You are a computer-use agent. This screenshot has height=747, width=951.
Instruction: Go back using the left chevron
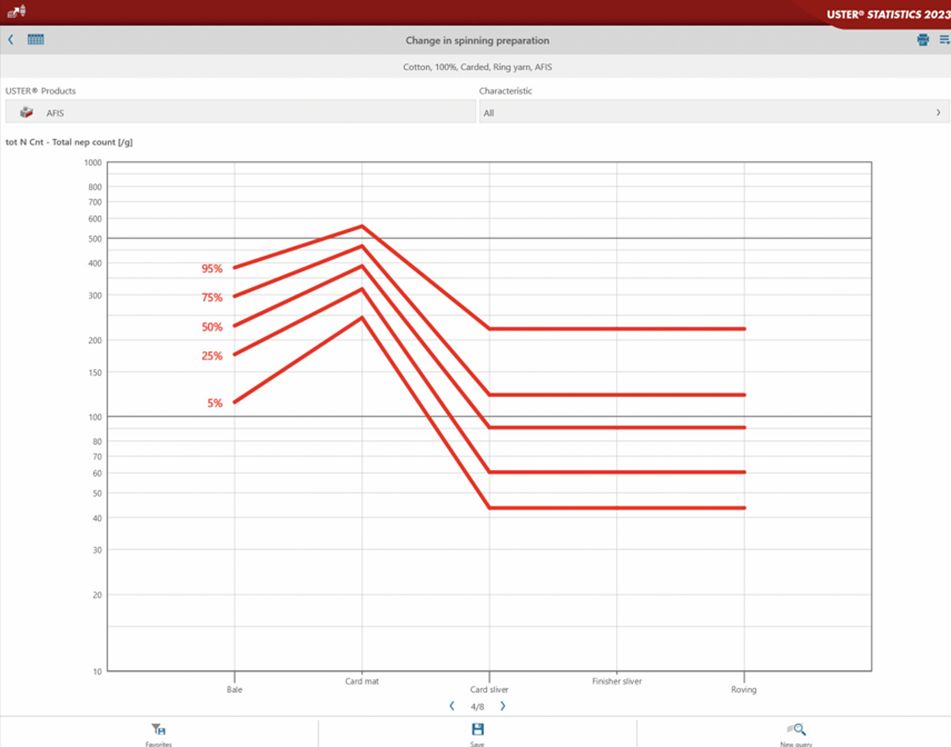click(x=10, y=40)
